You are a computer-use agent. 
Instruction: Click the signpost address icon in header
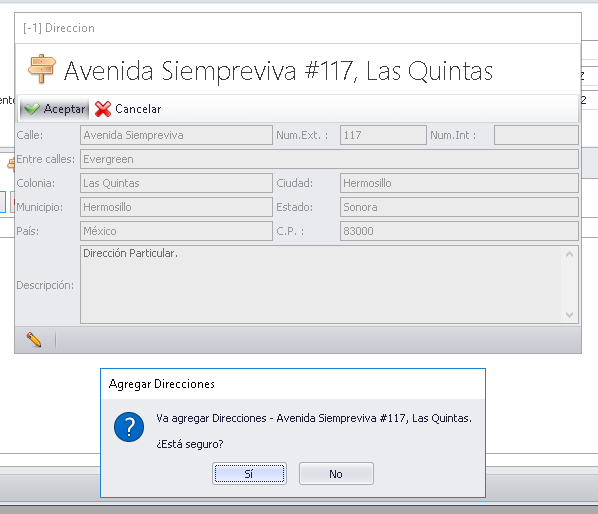pyautogui.click(x=42, y=69)
